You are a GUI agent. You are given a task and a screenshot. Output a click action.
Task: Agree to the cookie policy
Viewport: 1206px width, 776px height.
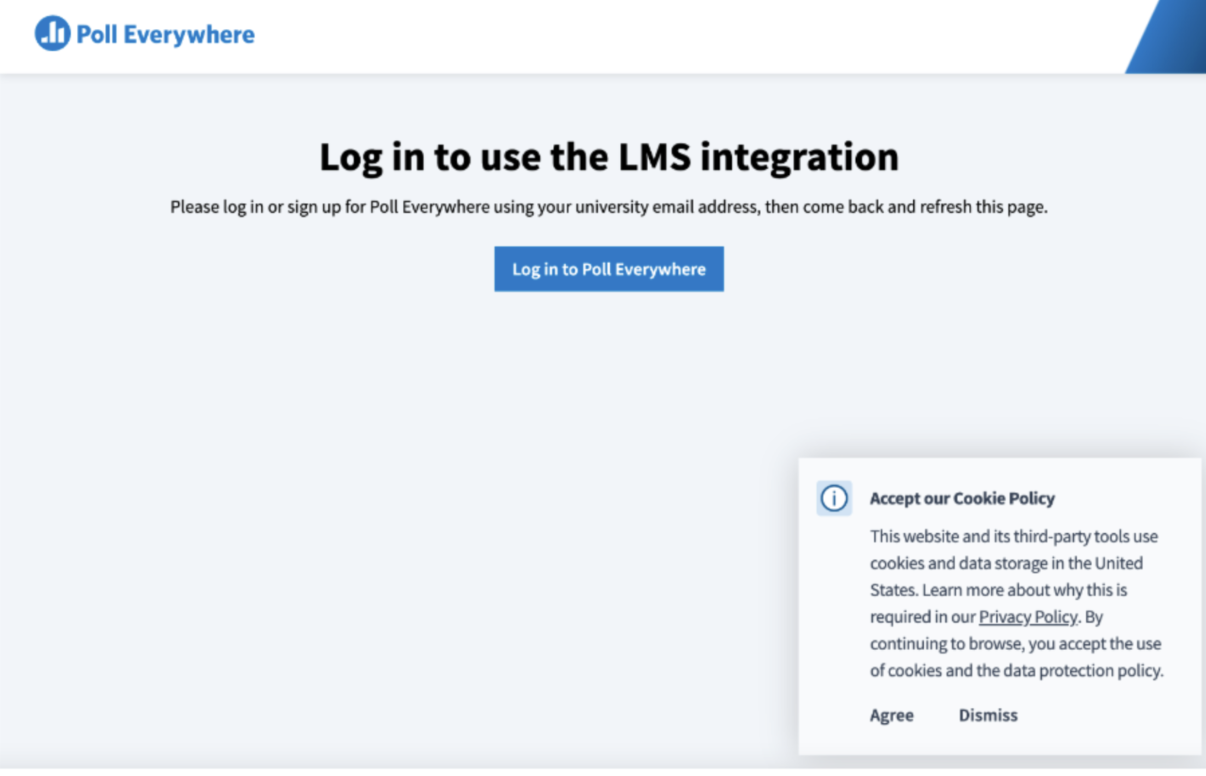pos(892,715)
